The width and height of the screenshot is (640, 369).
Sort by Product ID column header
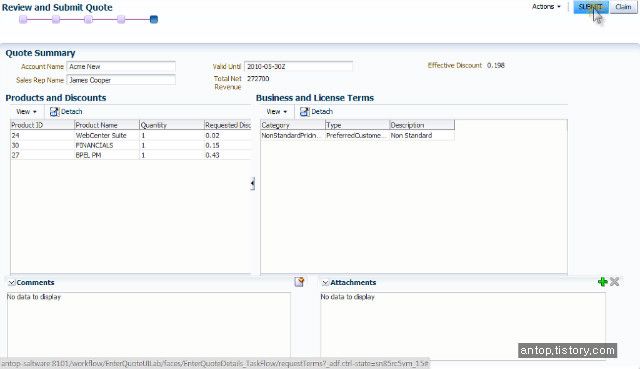42,125
